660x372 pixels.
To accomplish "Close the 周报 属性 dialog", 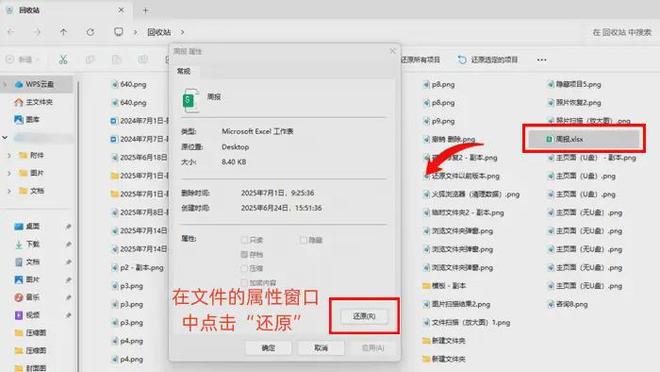I will (x=392, y=51).
